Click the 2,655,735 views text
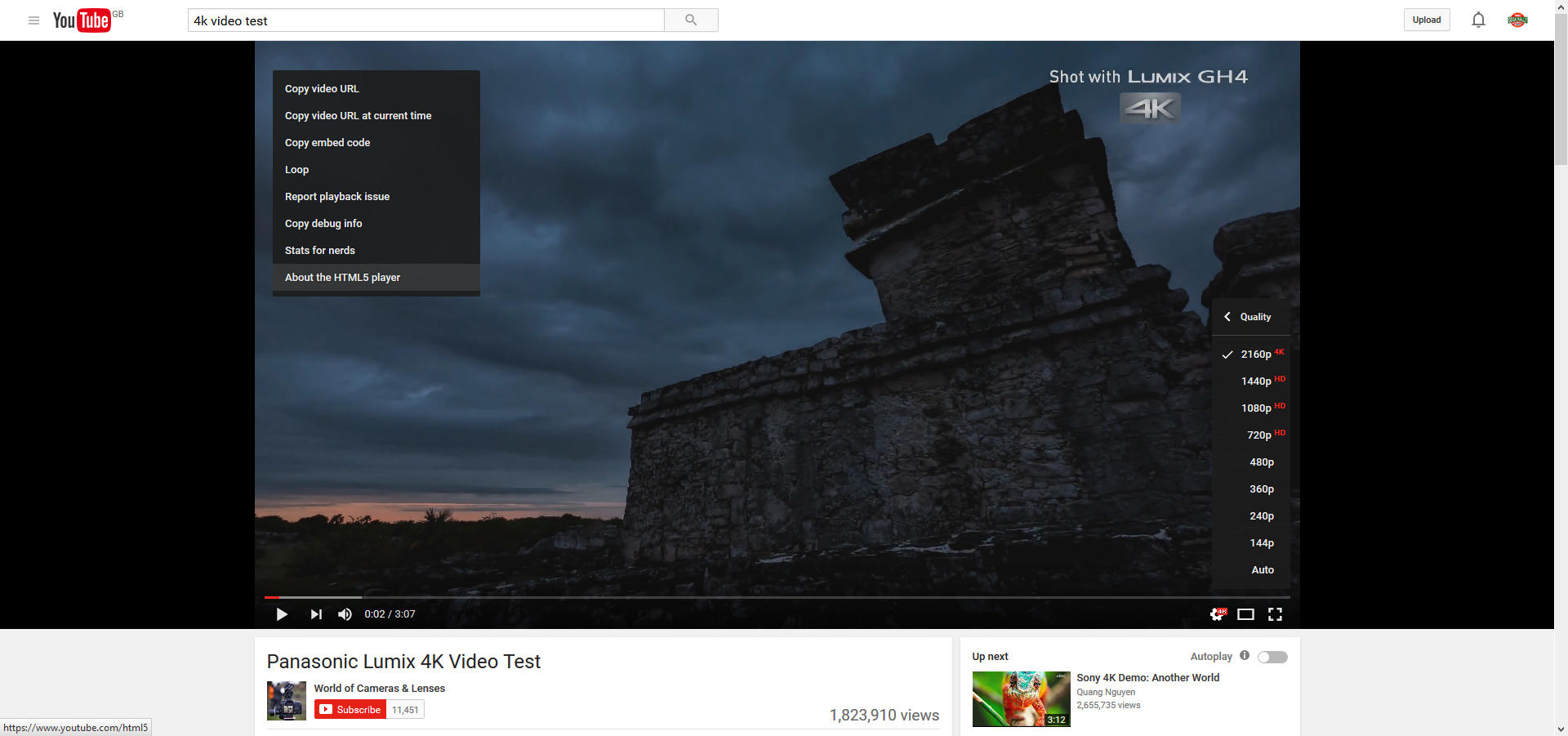 click(x=1108, y=705)
